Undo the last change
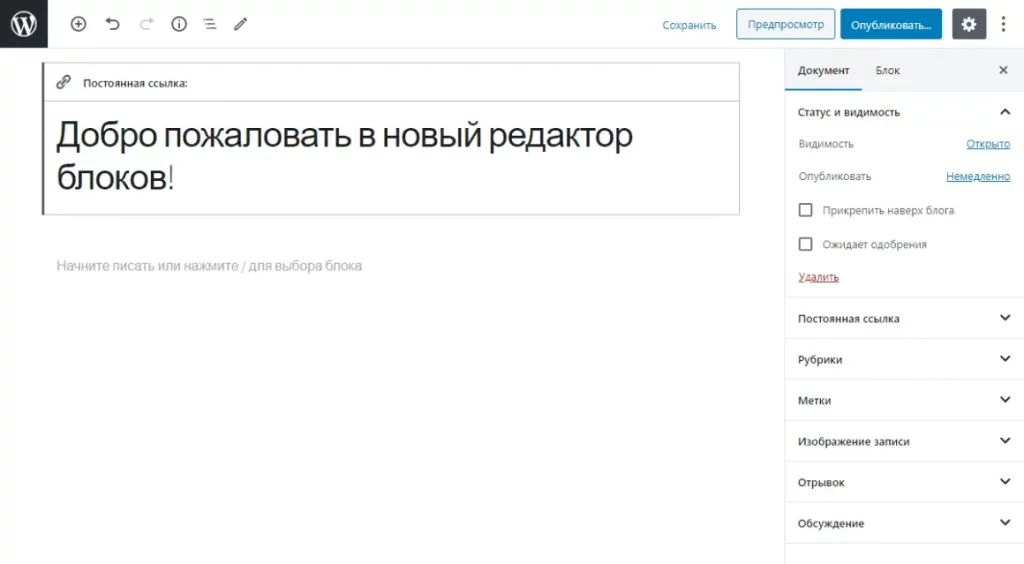This screenshot has height=564, width=1024. click(112, 24)
